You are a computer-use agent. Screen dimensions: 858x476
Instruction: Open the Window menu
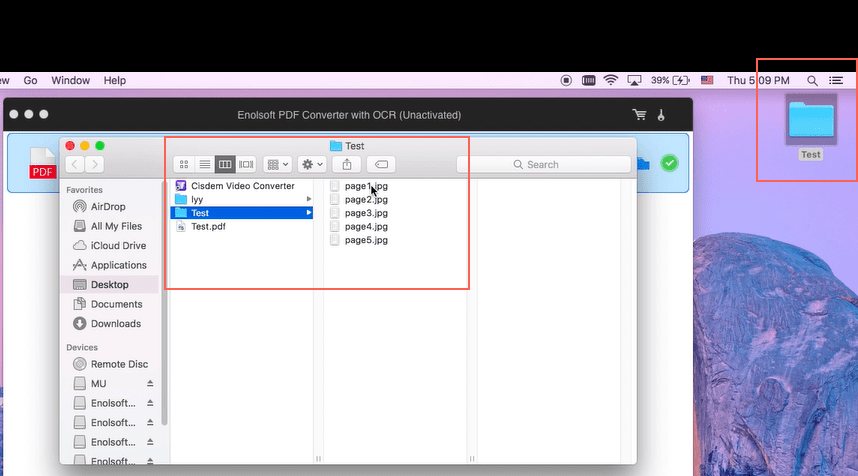coord(71,80)
